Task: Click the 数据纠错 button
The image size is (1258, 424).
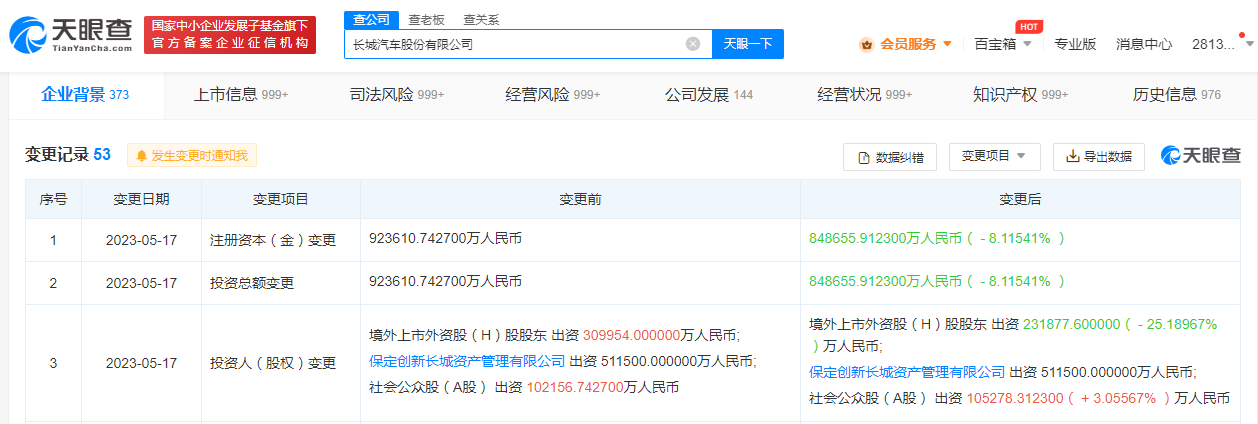Action: point(890,157)
